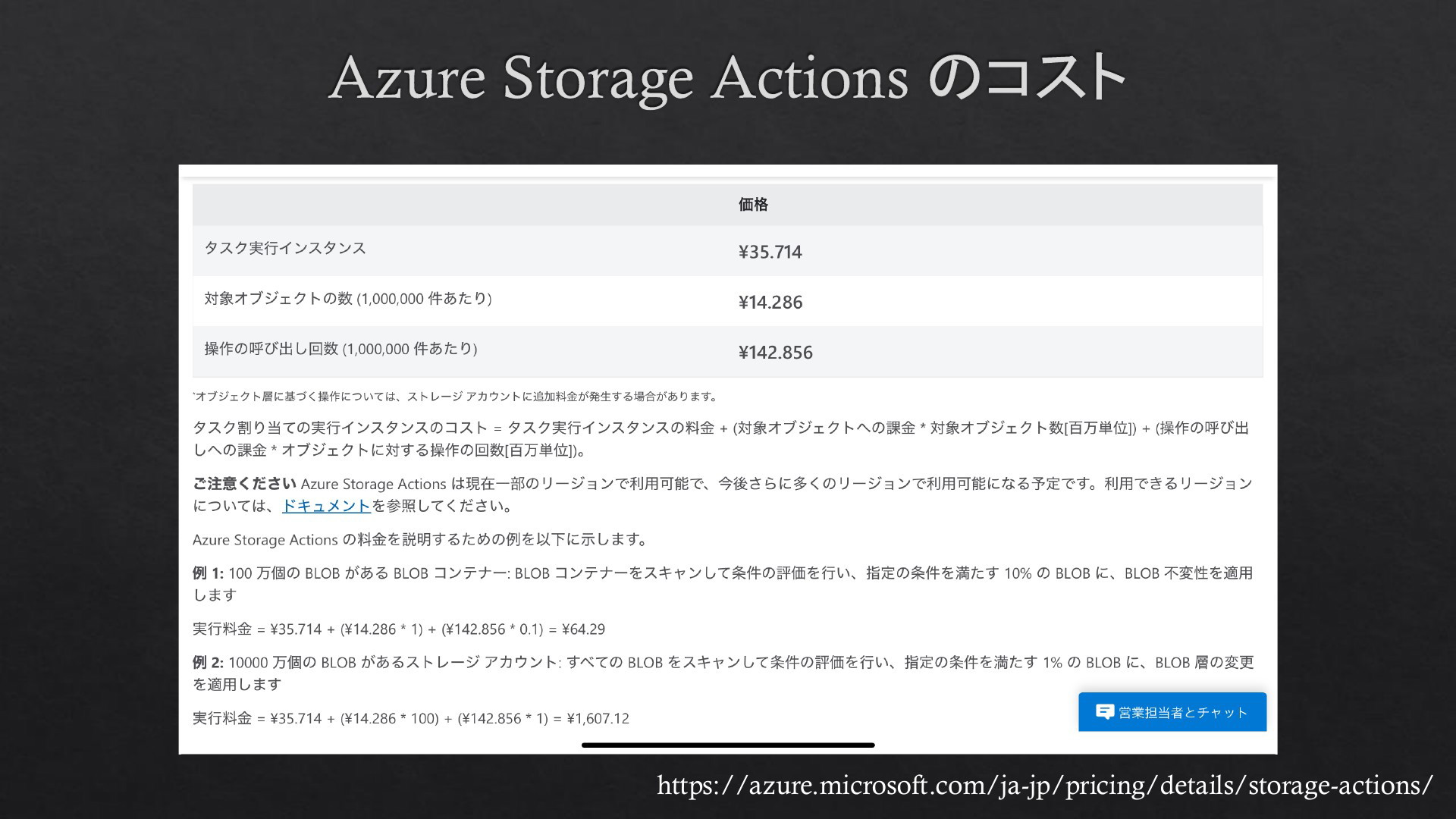Image resolution: width=1456 pixels, height=819 pixels.
Task: Click the chat bubble icon on the blue button
Action: coord(1105,712)
